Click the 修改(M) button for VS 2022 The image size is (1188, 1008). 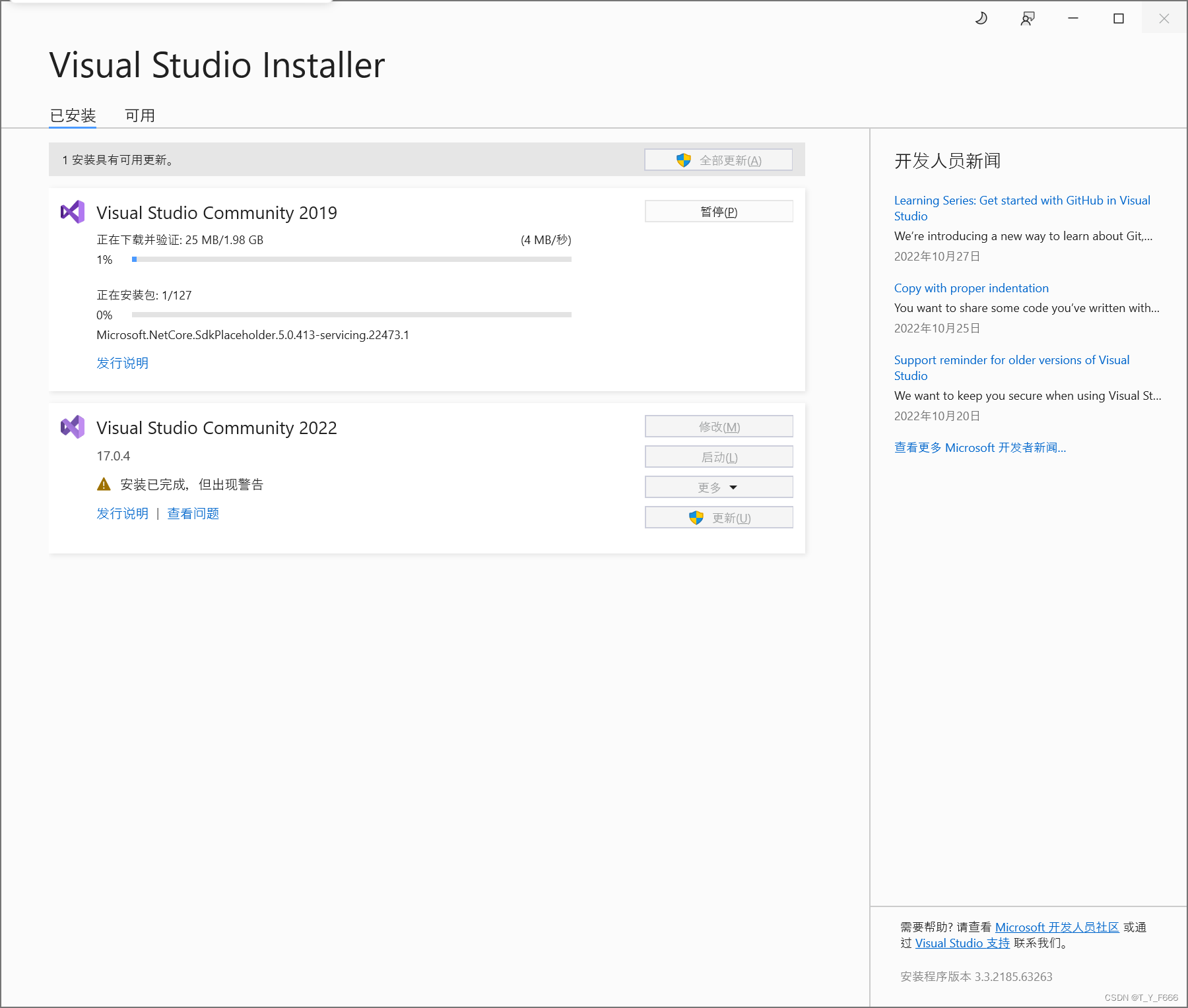pos(719,427)
